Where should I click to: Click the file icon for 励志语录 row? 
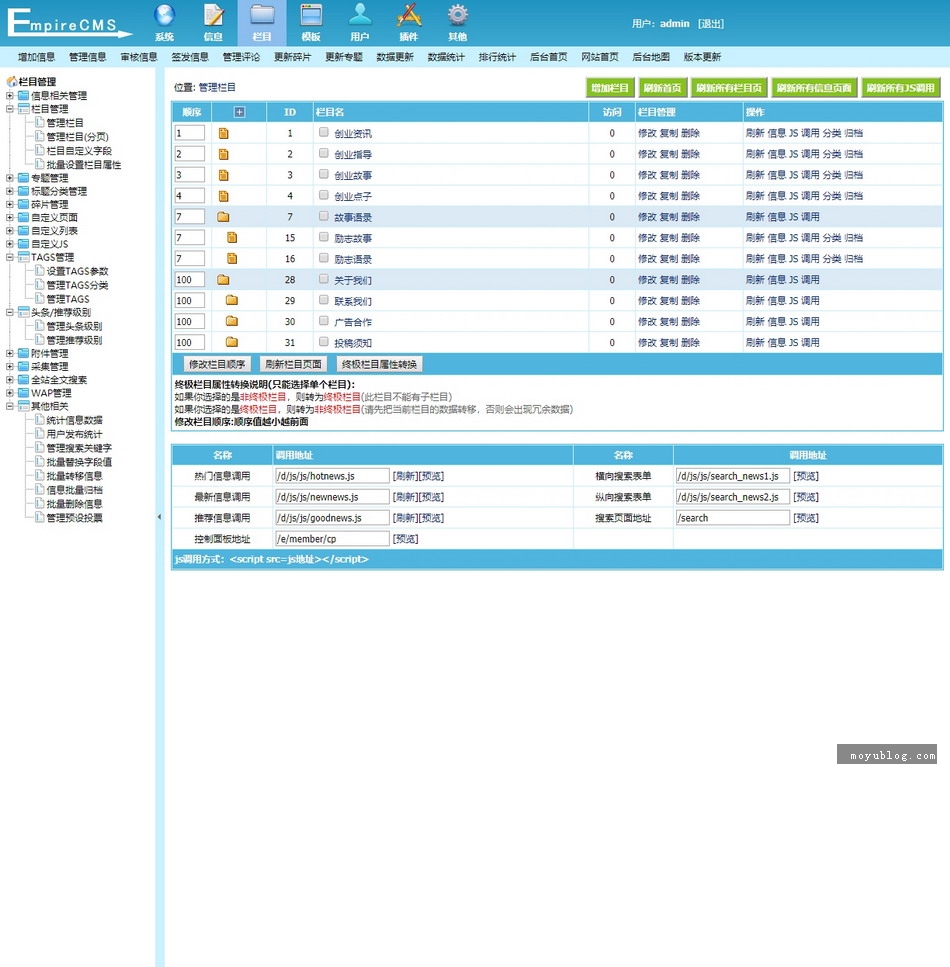(x=232, y=258)
